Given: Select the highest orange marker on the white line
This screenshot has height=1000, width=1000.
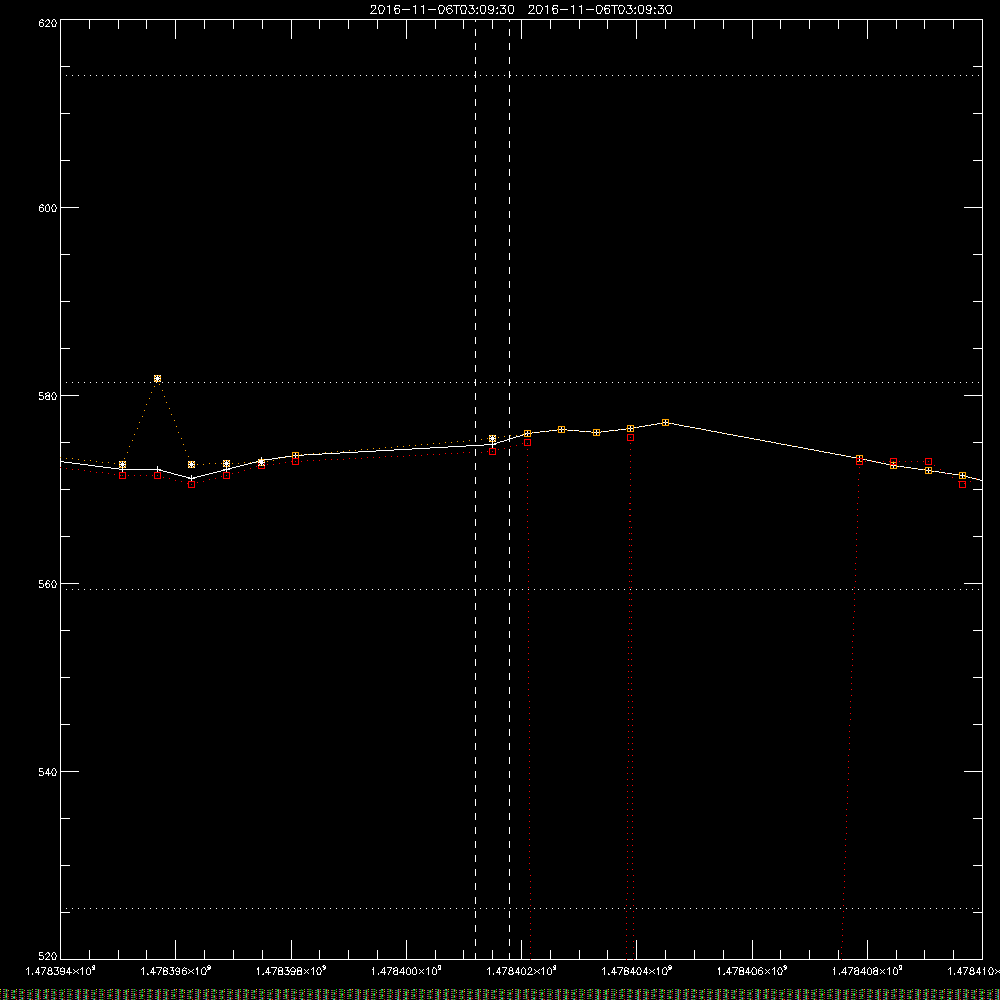Looking at the screenshot, I should 665,422.
